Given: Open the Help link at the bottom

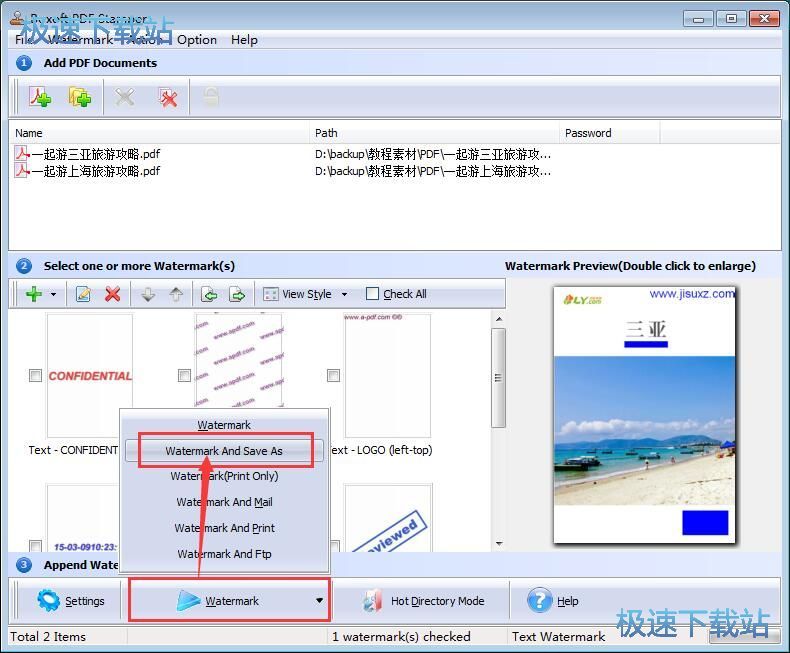Looking at the screenshot, I should [567, 601].
